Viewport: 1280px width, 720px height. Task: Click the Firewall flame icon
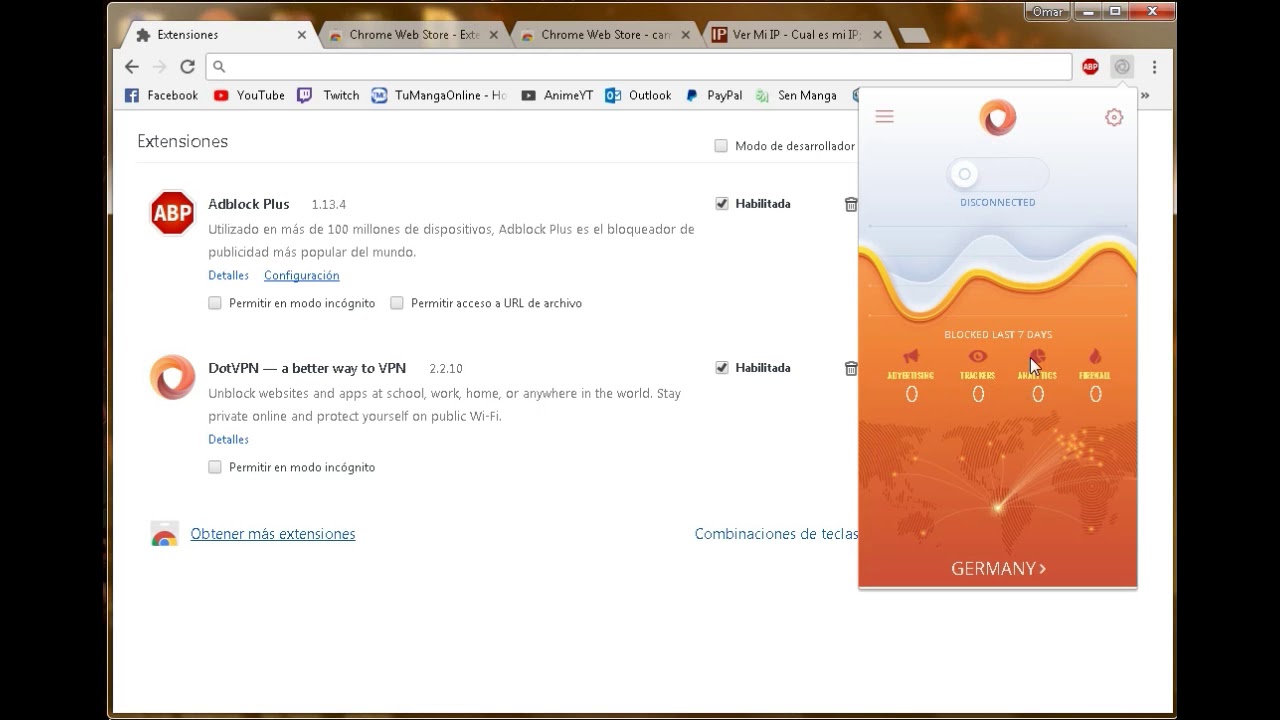point(1095,356)
